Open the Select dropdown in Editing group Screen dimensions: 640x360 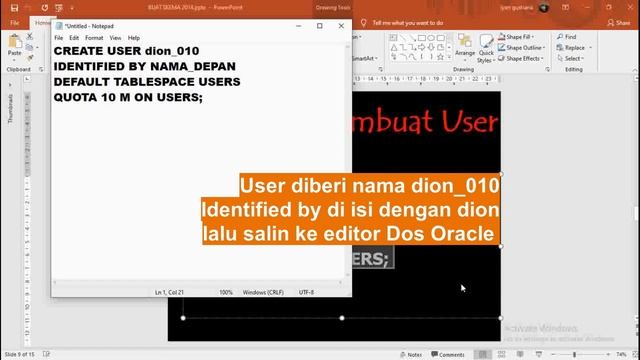(571, 58)
